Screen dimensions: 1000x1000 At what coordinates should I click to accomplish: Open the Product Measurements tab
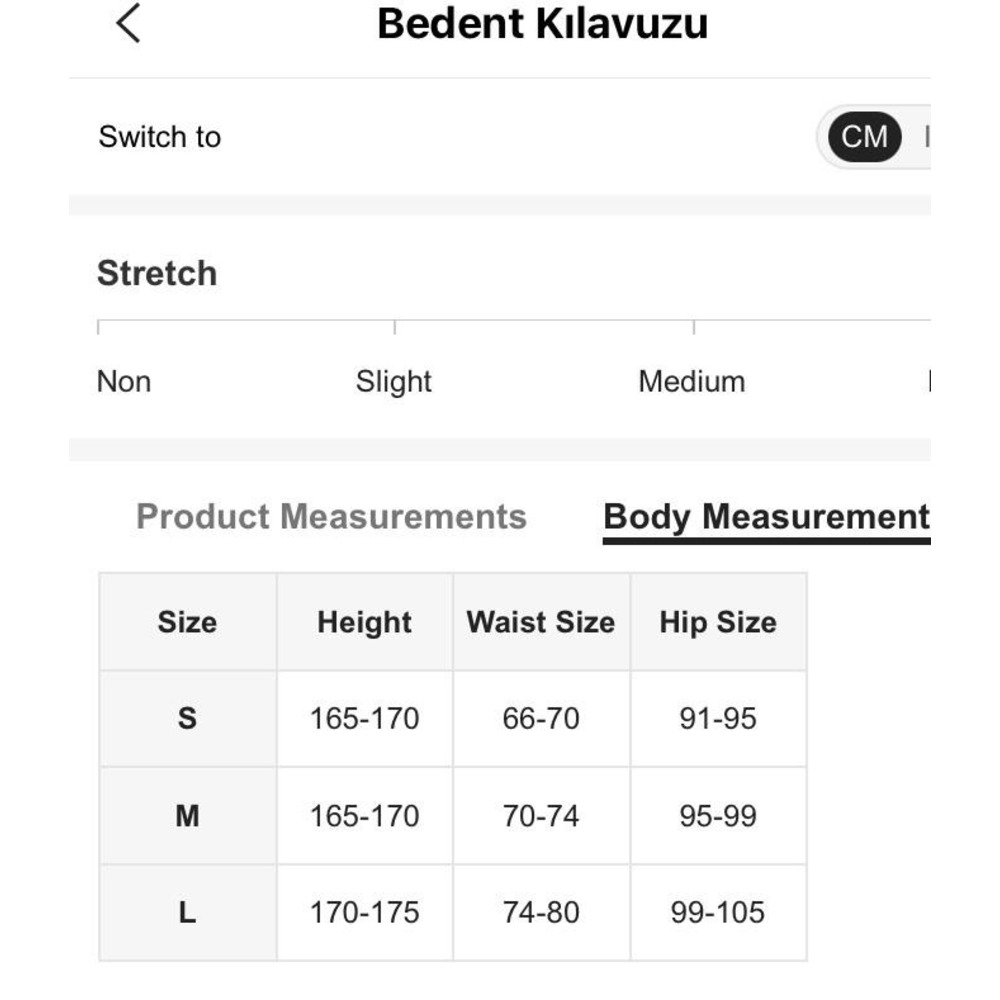[331, 517]
